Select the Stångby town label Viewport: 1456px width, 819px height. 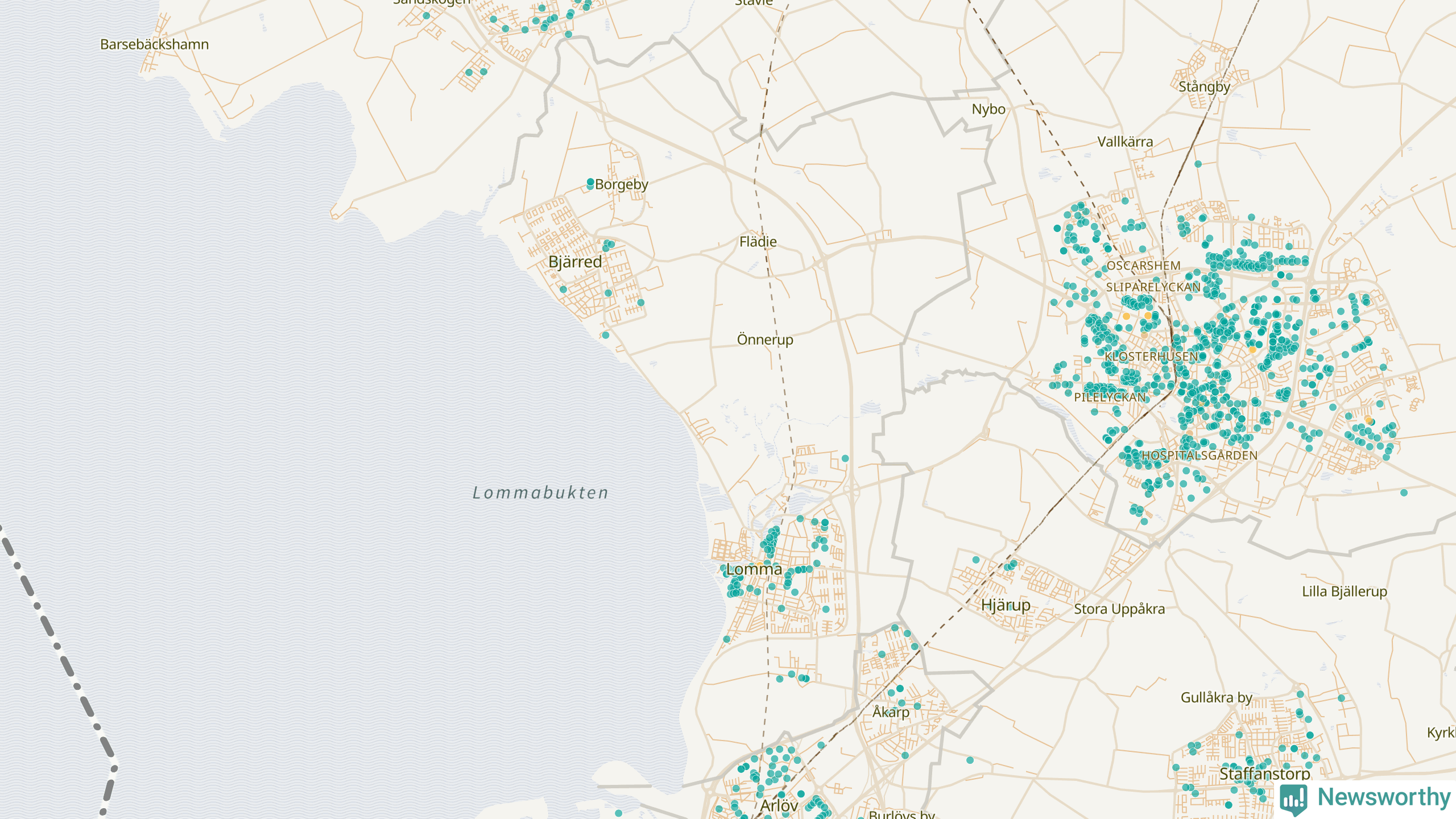1204,87
